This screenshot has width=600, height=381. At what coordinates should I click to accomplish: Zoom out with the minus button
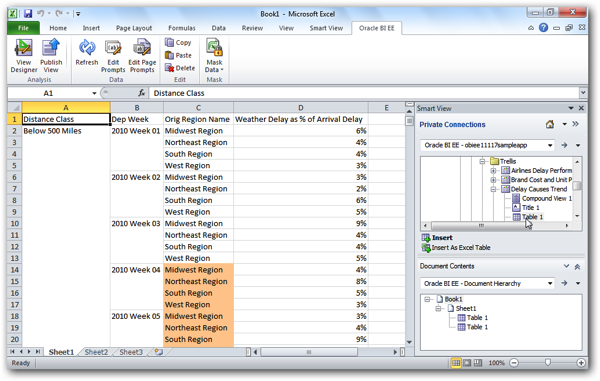(x=514, y=363)
